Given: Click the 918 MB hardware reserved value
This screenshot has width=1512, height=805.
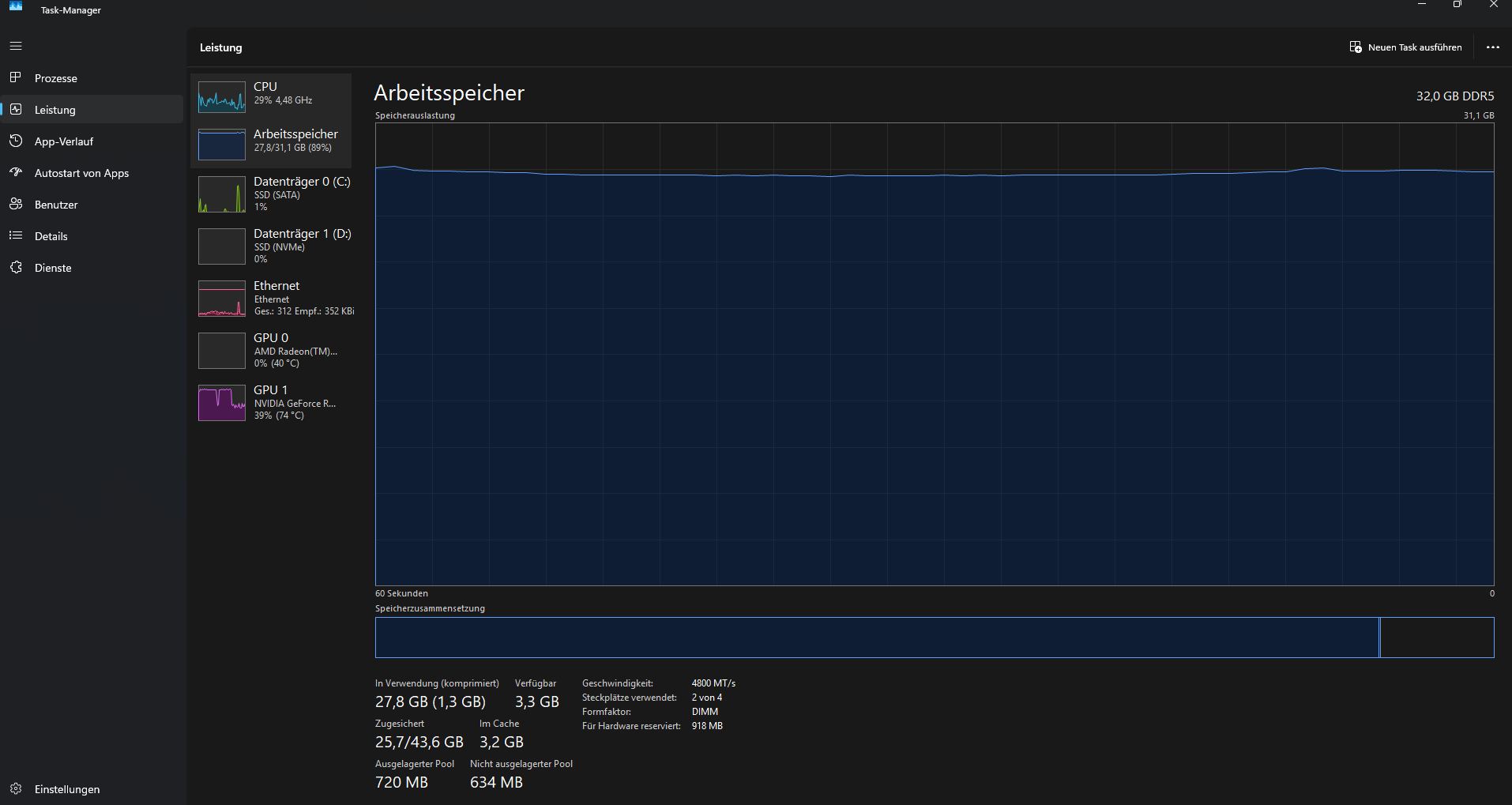Looking at the screenshot, I should [707, 726].
